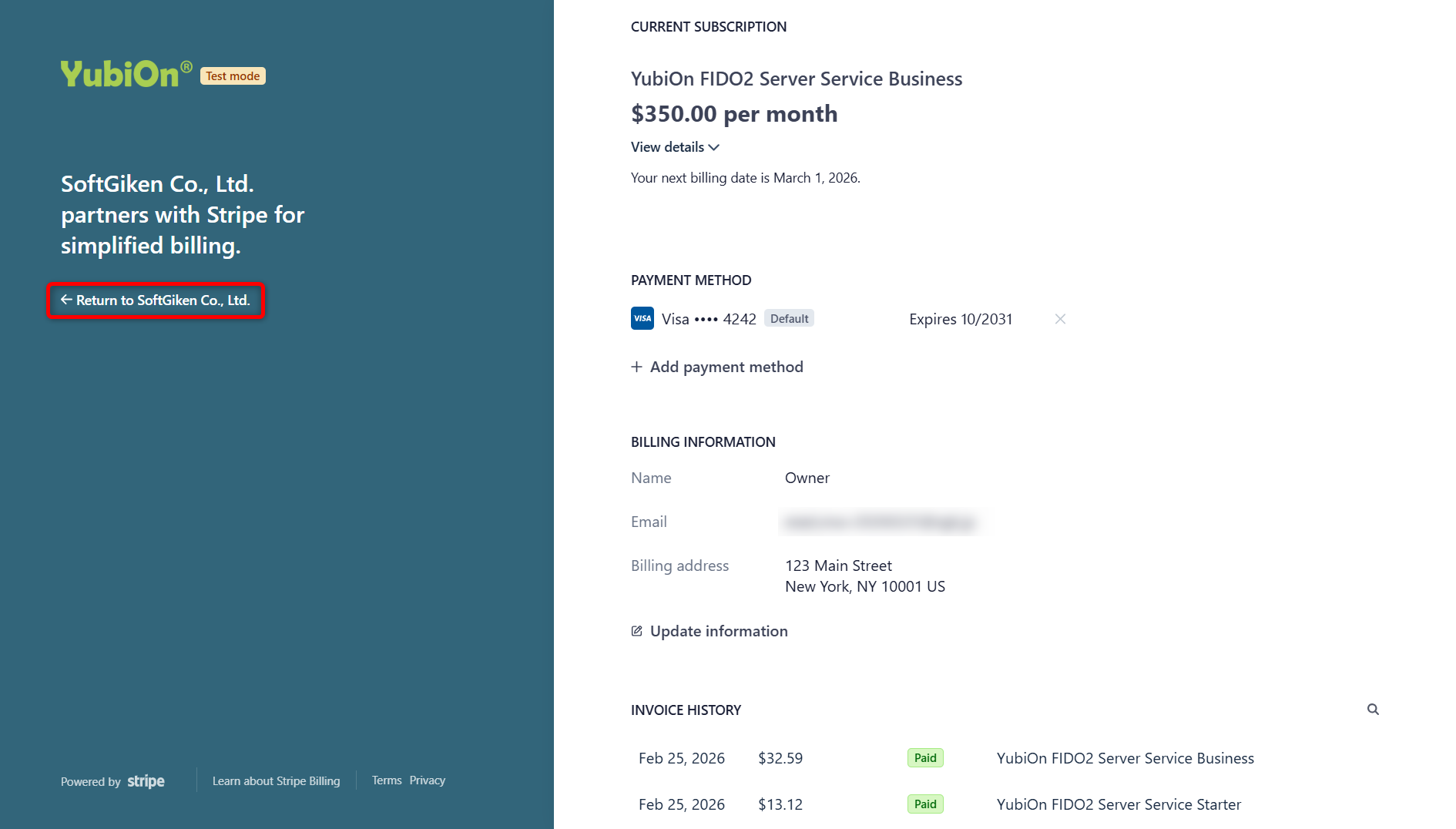Viewport: 1456px width, 829px height.
Task: Click the Paid badge on the Starter invoice
Action: pyautogui.click(x=924, y=804)
